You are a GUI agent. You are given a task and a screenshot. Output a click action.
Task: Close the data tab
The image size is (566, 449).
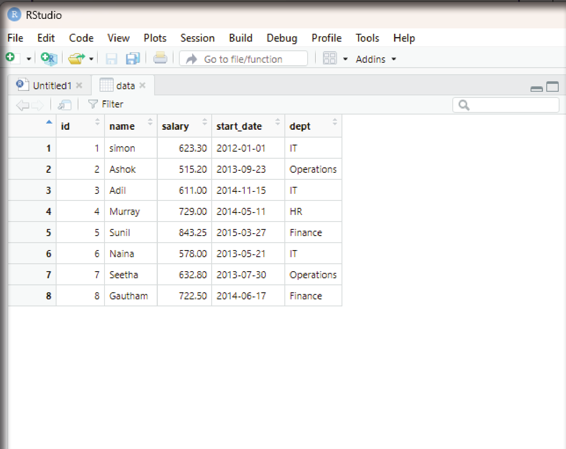[x=142, y=86]
